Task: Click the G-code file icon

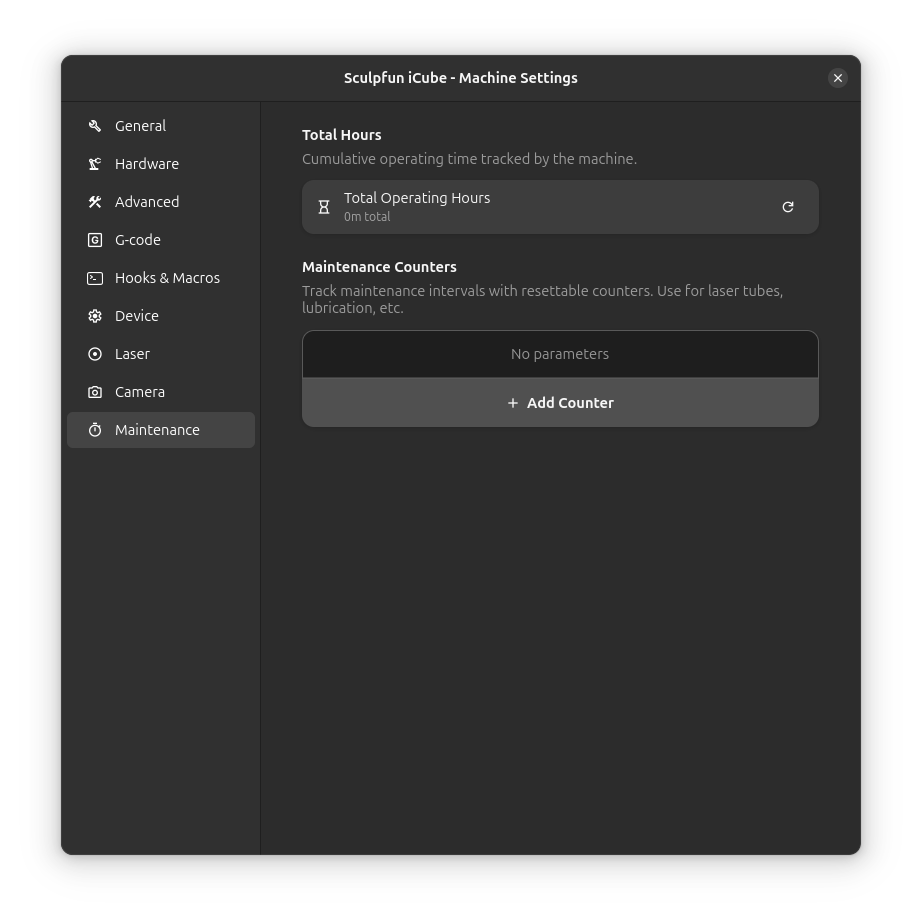Action: [x=95, y=240]
